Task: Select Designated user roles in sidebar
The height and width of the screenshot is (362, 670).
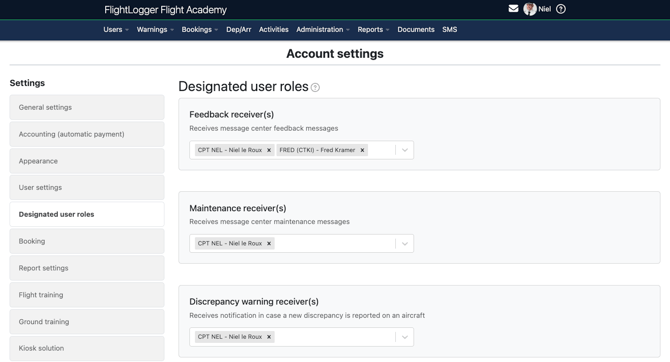Action: tap(87, 214)
